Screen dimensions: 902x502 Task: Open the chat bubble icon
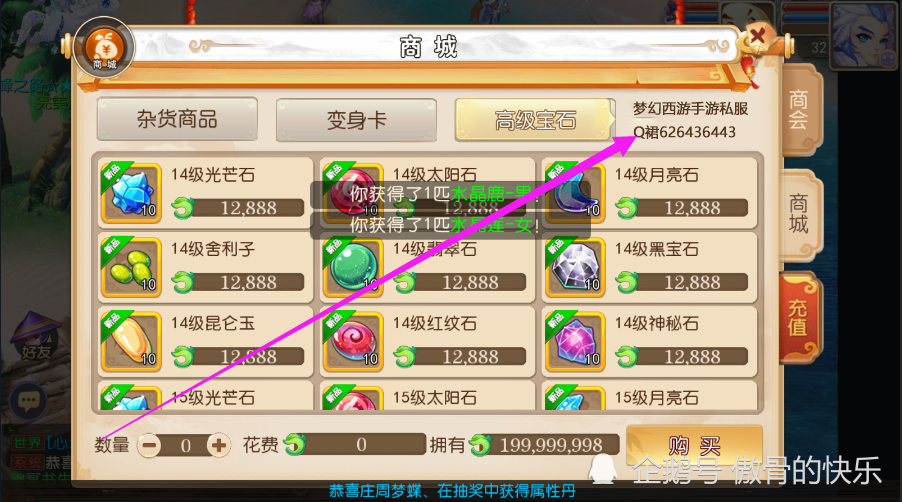coord(28,400)
